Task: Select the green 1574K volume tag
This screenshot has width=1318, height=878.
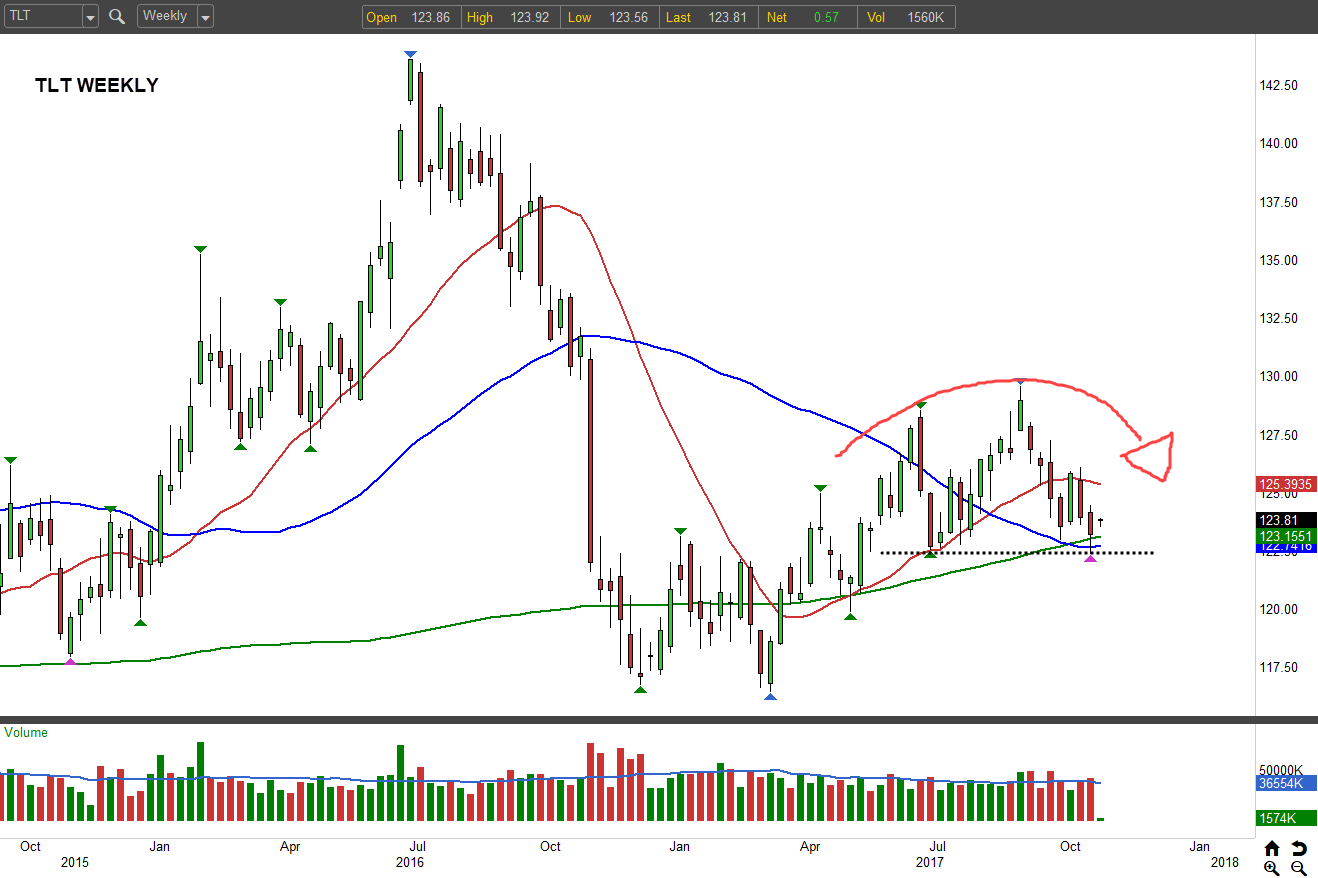Action: tap(1284, 818)
